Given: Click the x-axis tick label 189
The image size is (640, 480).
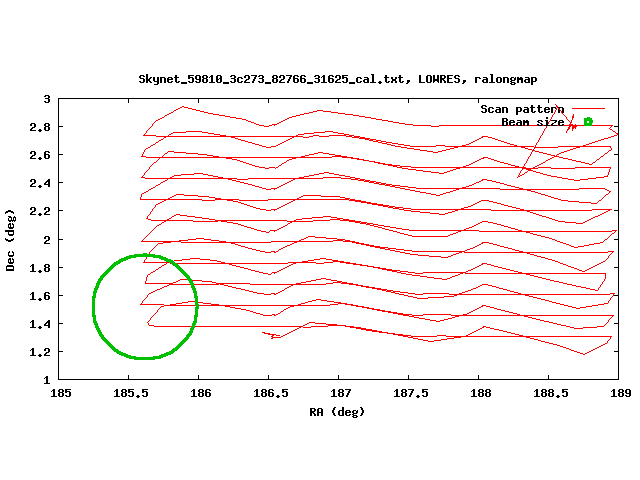Looking at the screenshot, I should click(620, 393).
